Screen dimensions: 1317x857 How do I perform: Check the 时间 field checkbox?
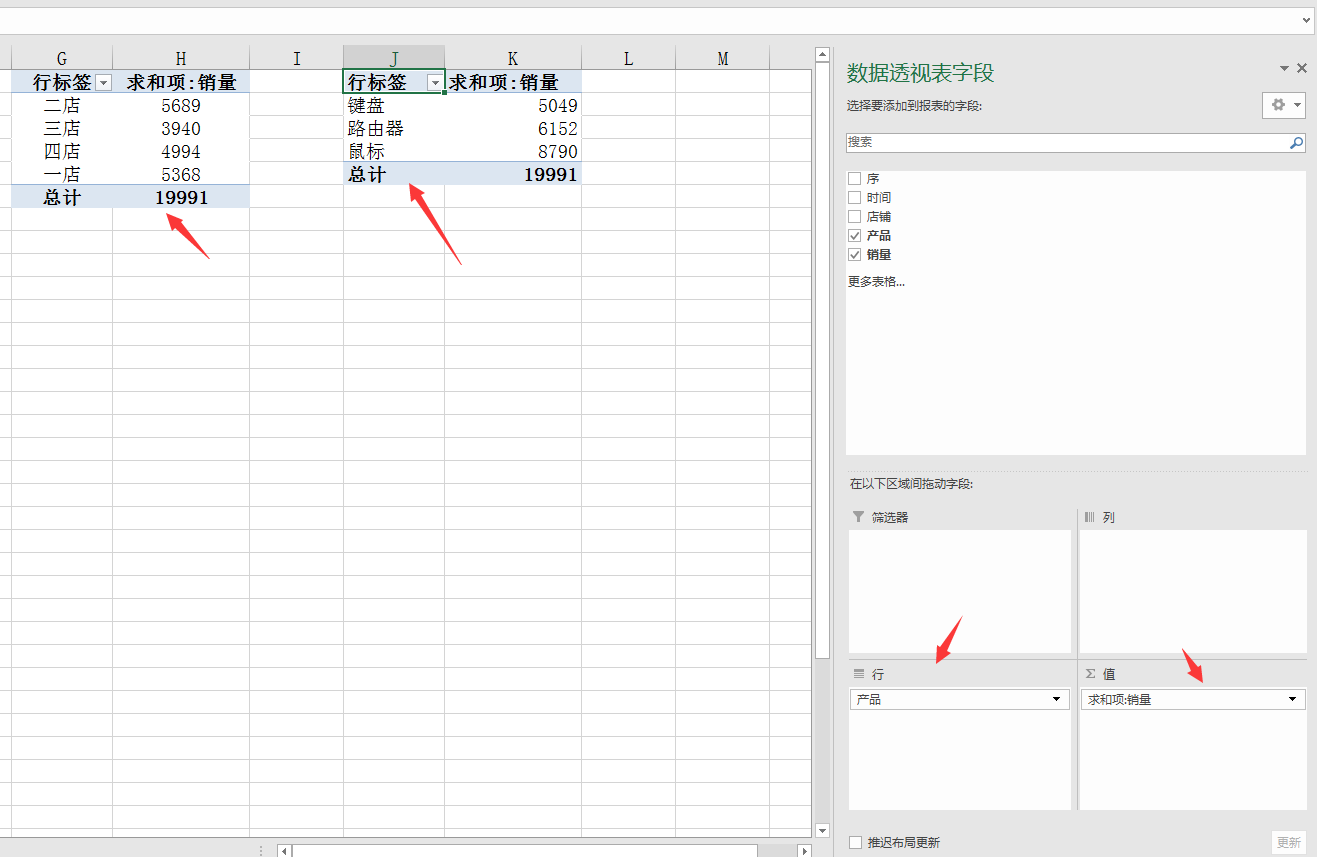point(854,197)
